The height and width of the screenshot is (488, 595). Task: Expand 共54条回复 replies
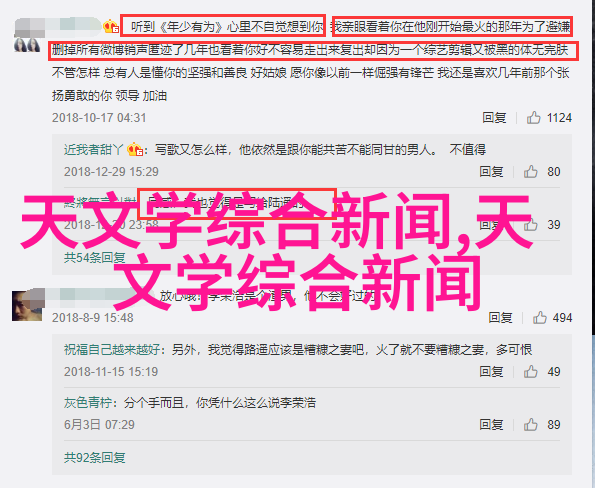coord(94,258)
